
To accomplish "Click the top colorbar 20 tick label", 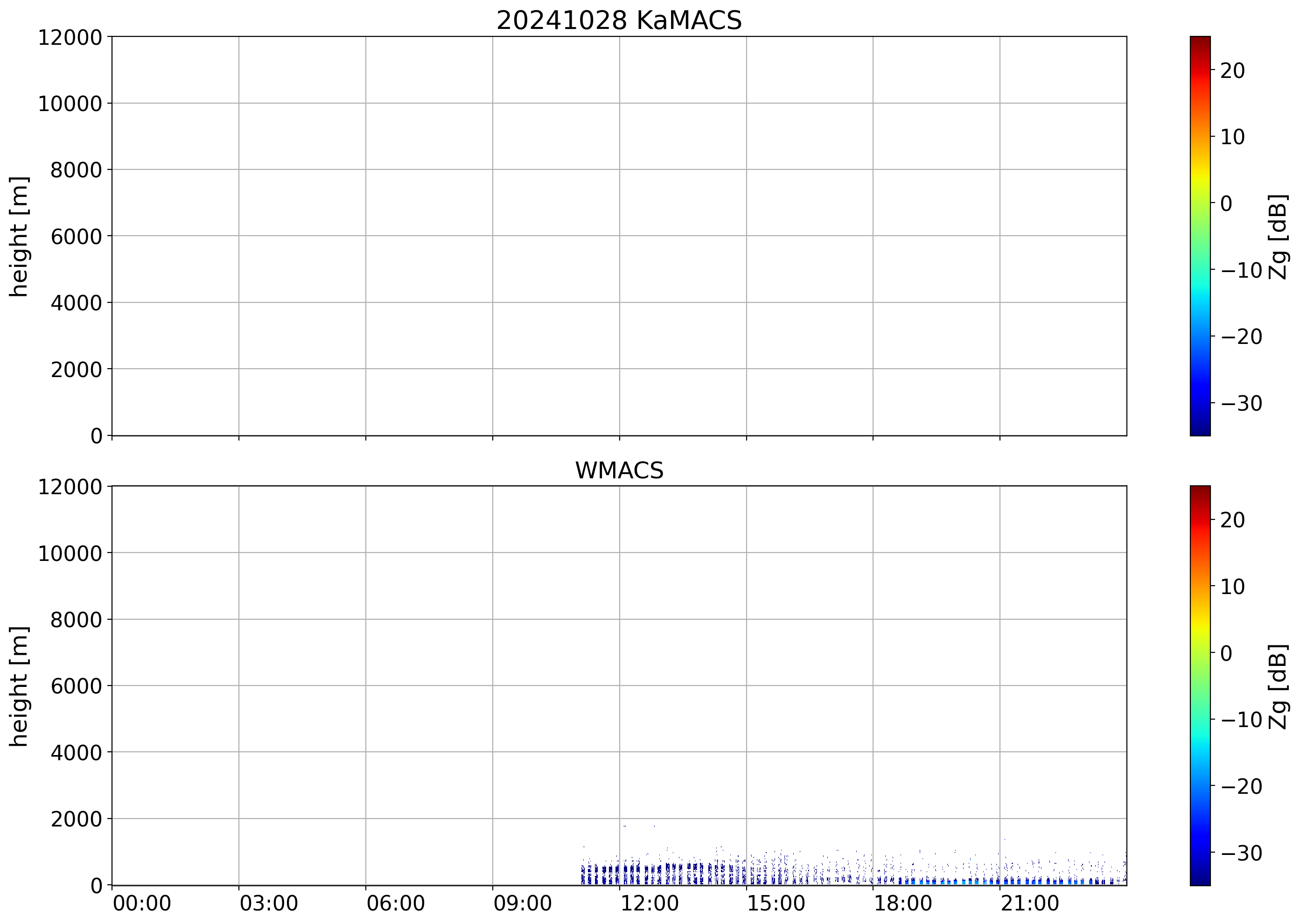I will pos(1232,70).
